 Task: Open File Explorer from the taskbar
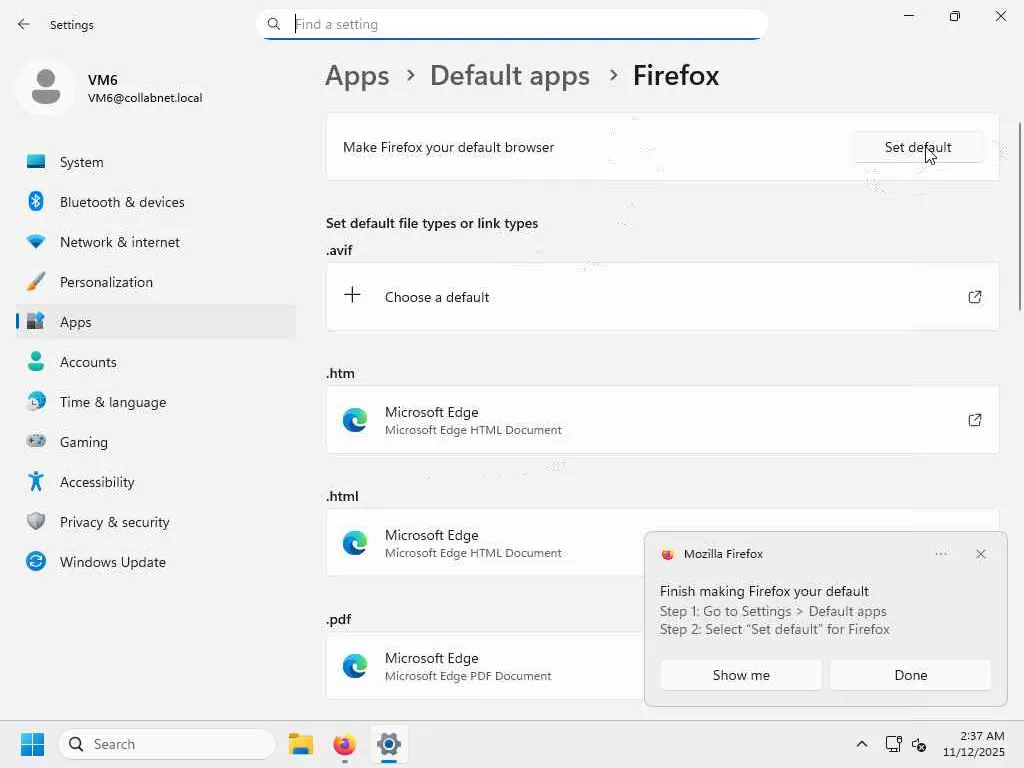coord(301,744)
